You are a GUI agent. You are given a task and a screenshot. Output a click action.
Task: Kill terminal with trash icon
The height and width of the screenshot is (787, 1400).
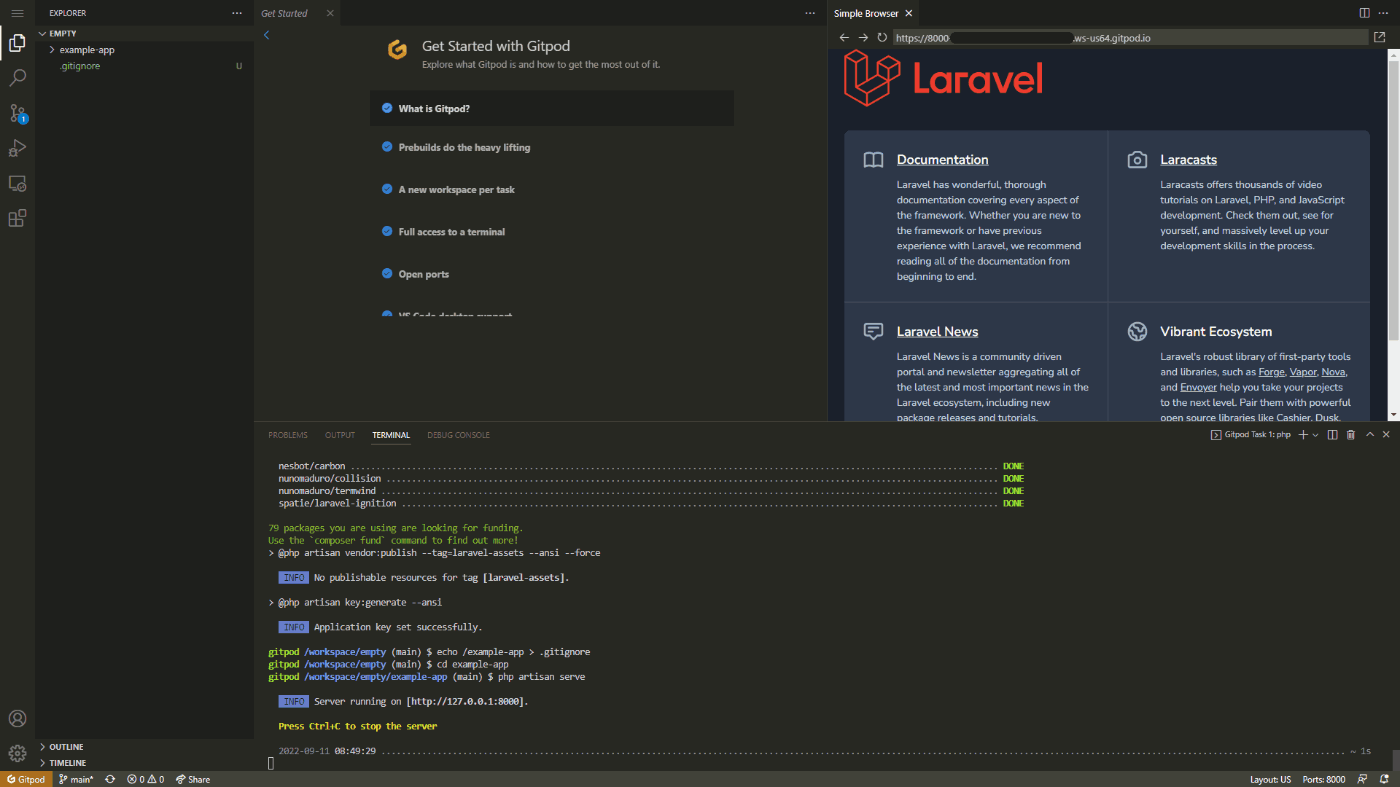click(1351, 435)
